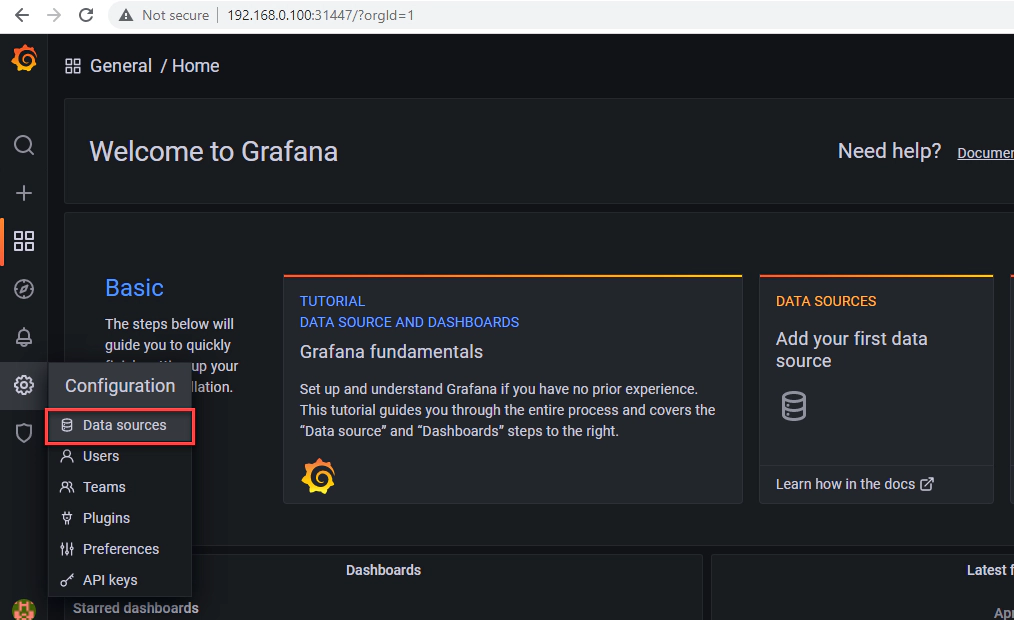The height and width of the screenshot is (620, 1014).
Task: Reload the page with the browser refresh icon
Action: 86,15
